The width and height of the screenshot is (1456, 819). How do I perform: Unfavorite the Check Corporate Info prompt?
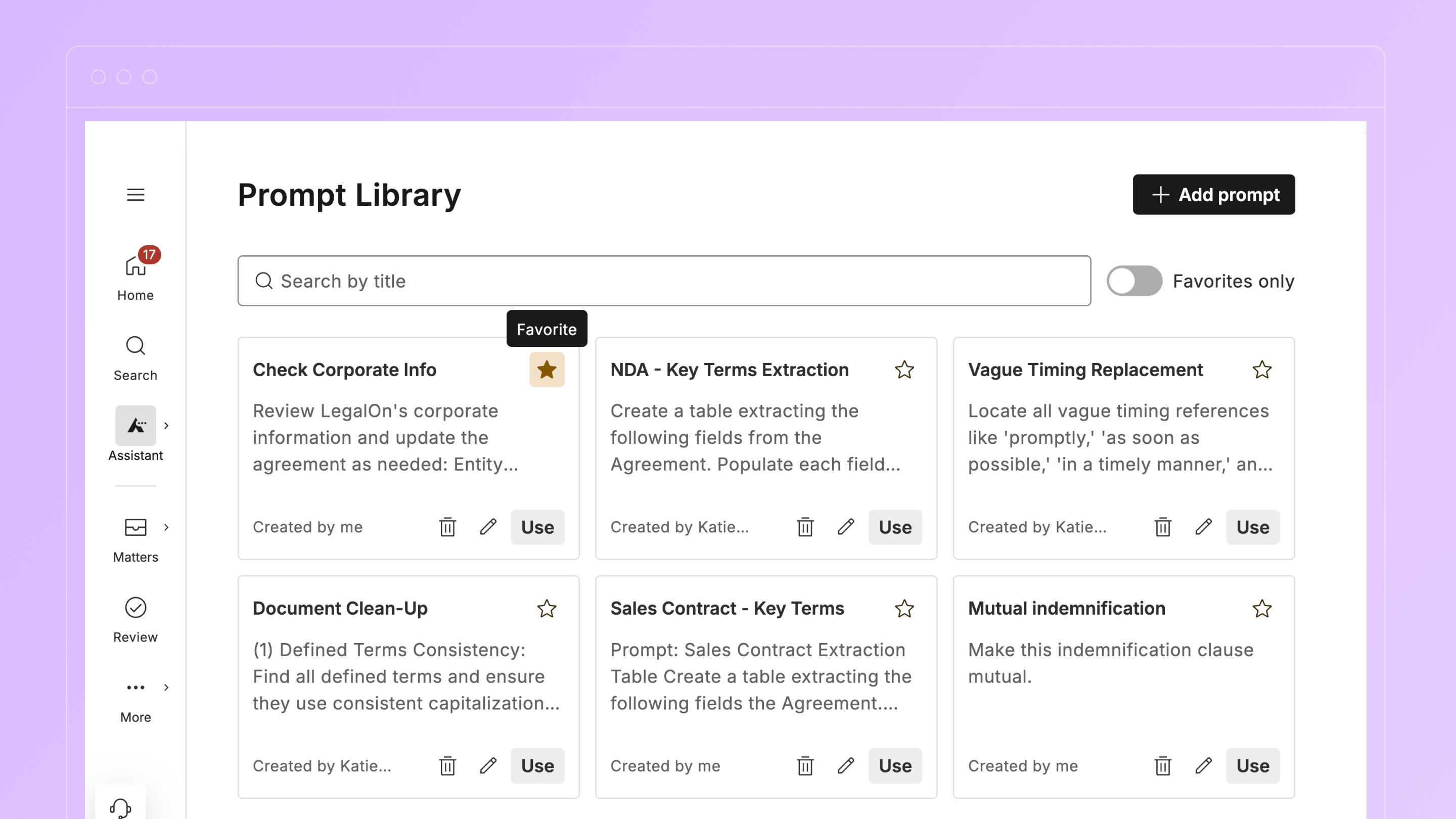coord(547,370)
